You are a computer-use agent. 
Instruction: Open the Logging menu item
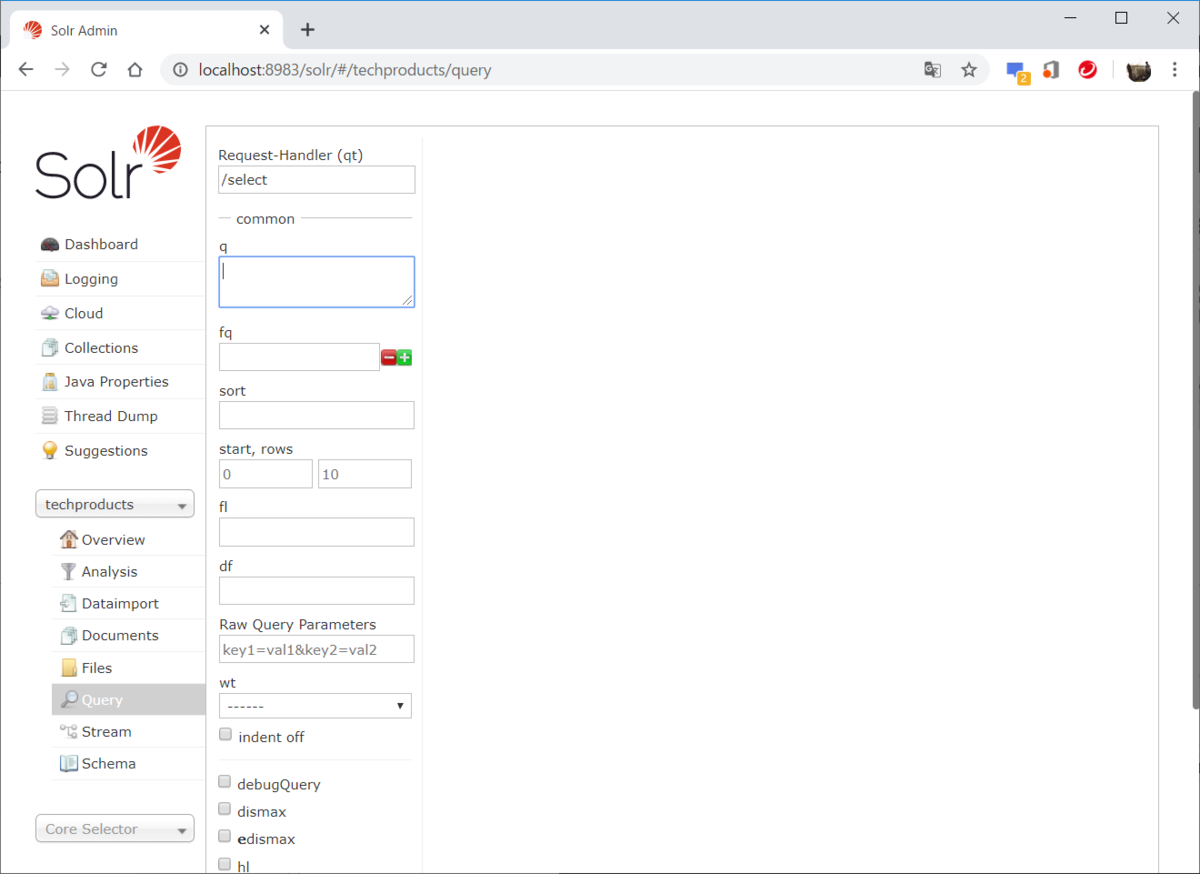tap(91, 279)
